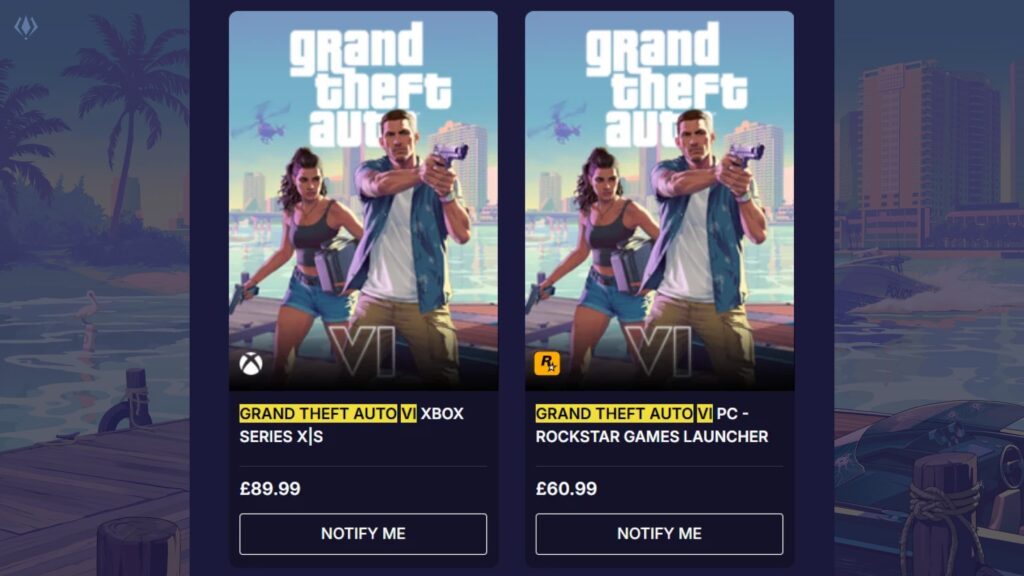Image resolution: width=1024 pixels, height=576 pixels.
Task: Click highlighted 'VI' in the Xbox title
Action: [409, 413]
